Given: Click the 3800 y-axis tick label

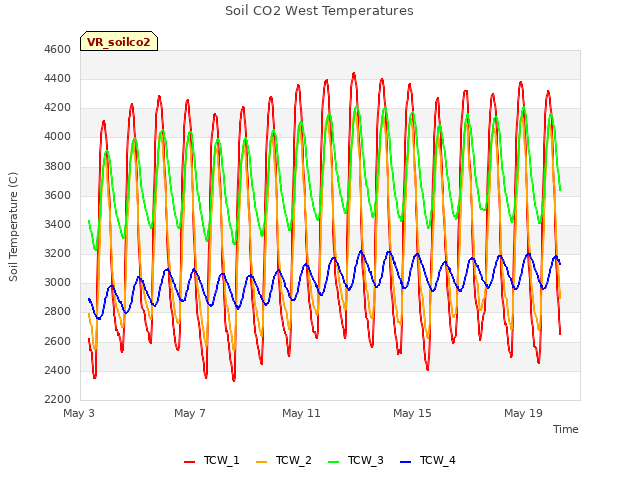Looking at the screenshot, I should pos(58,166).
